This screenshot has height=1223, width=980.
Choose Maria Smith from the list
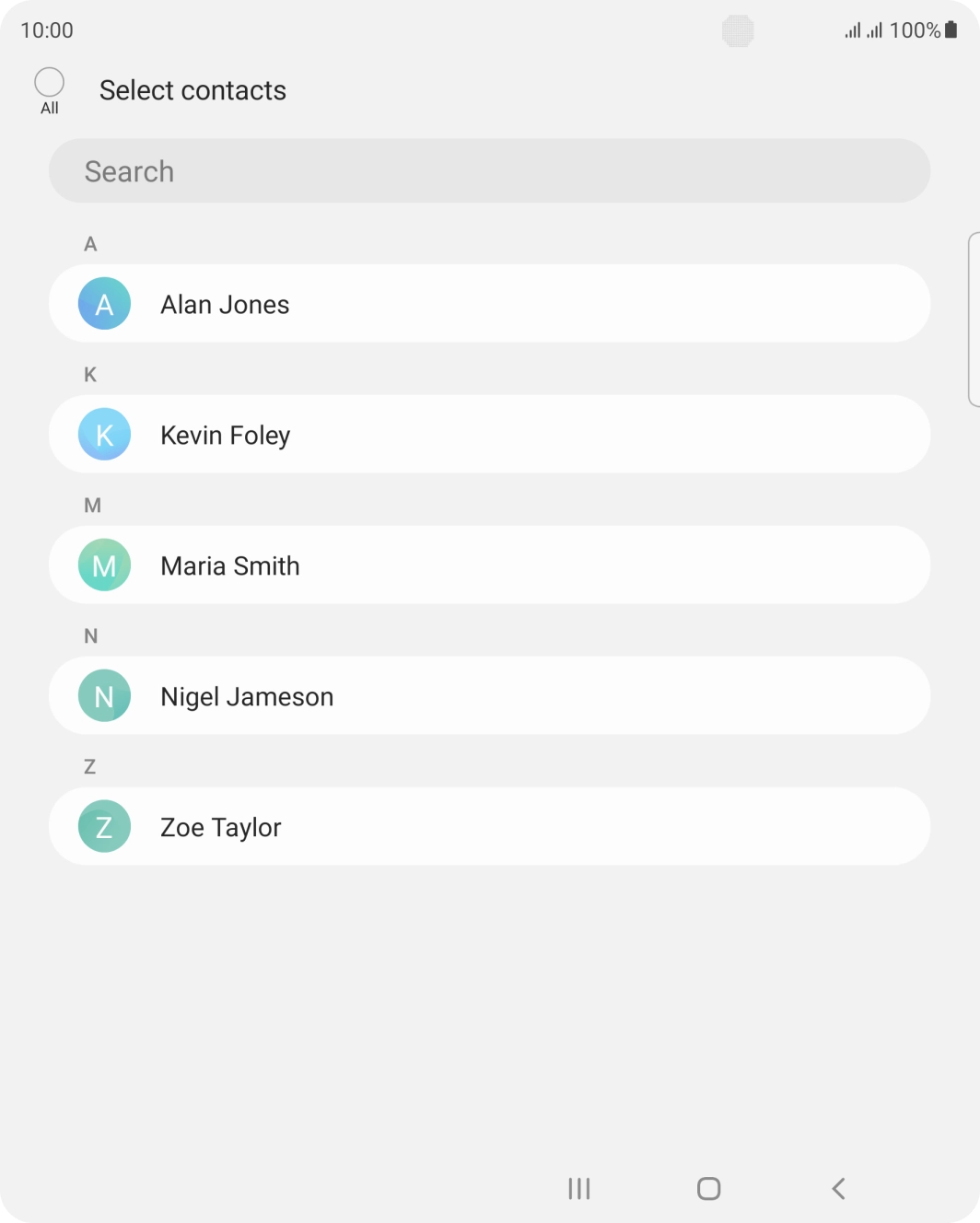click(x=230, y=566)
